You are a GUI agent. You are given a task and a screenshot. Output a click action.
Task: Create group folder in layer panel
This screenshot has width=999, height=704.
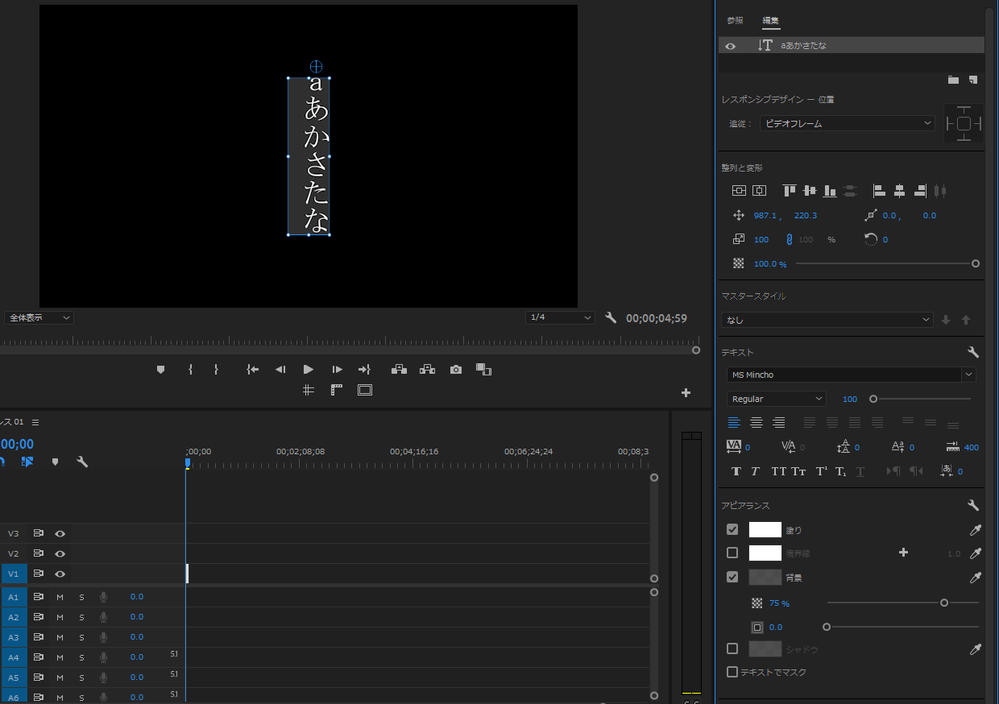pos(953,80)
